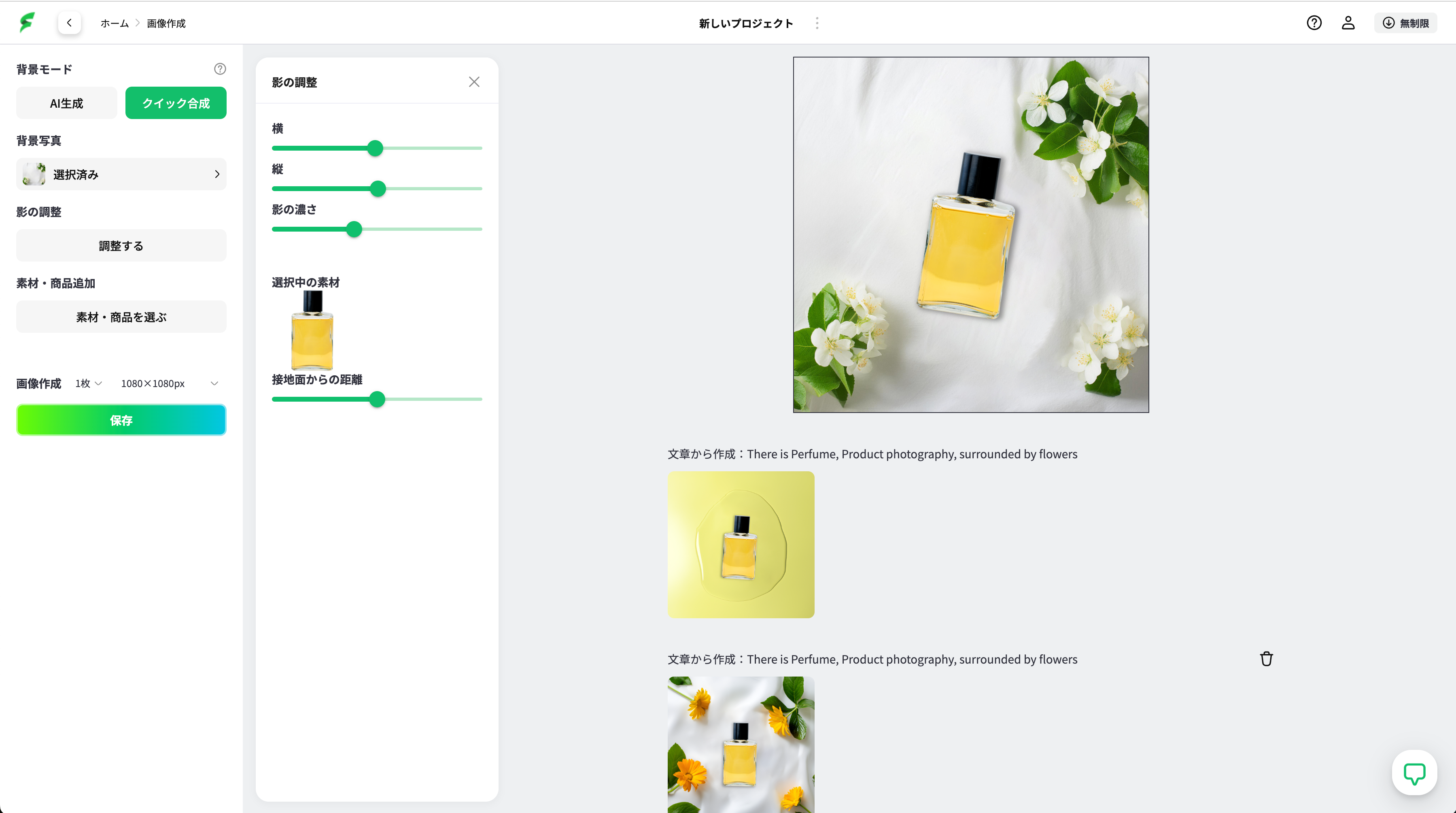Open the user account icon
Image resolution: width=1456 pixels, height=813 pixels.
coord(1348,23)
